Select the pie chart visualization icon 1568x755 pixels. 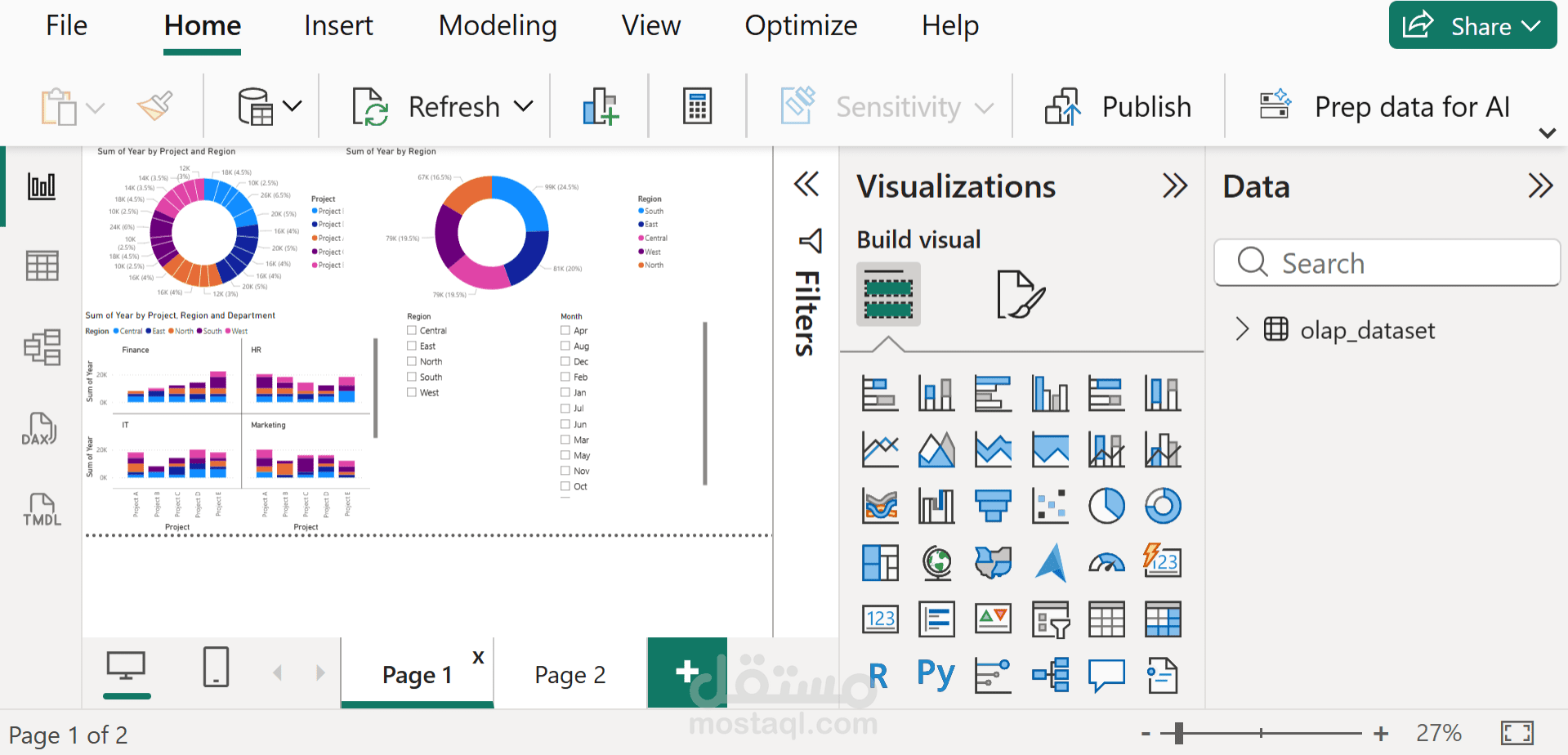coord(1106,506)
